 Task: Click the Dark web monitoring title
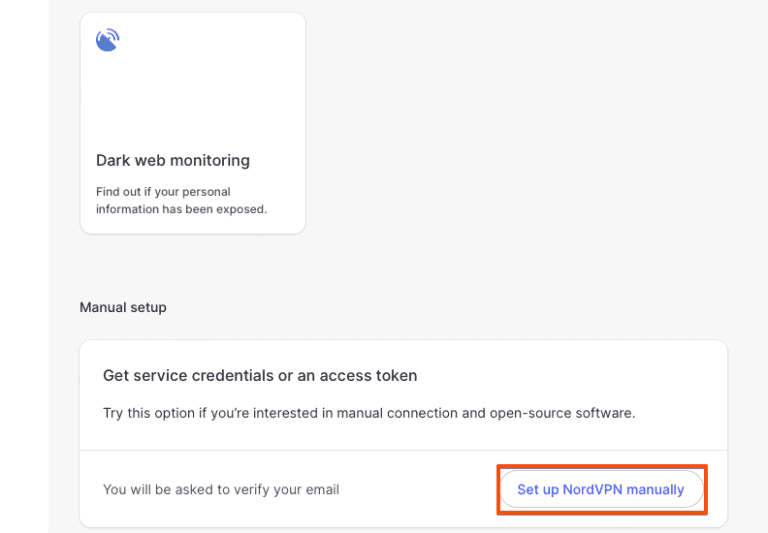point(172,160)
